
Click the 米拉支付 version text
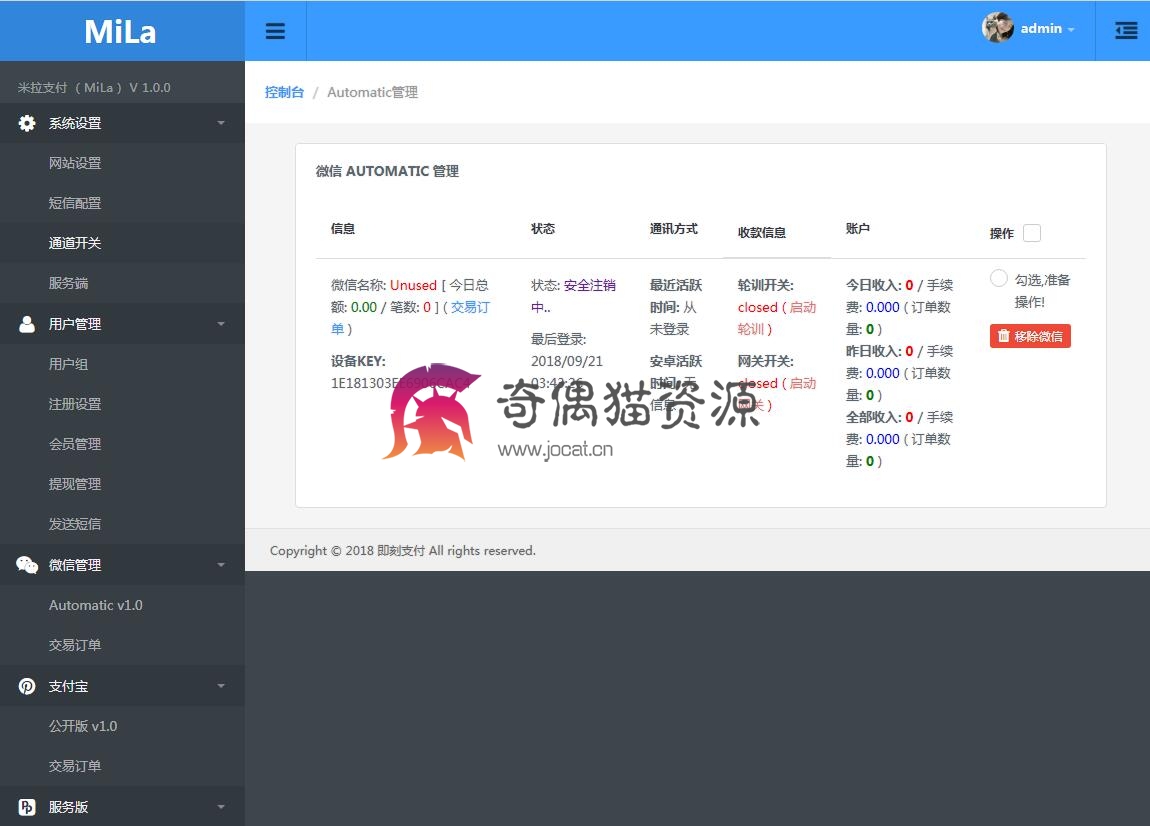[x=94, y=87]
